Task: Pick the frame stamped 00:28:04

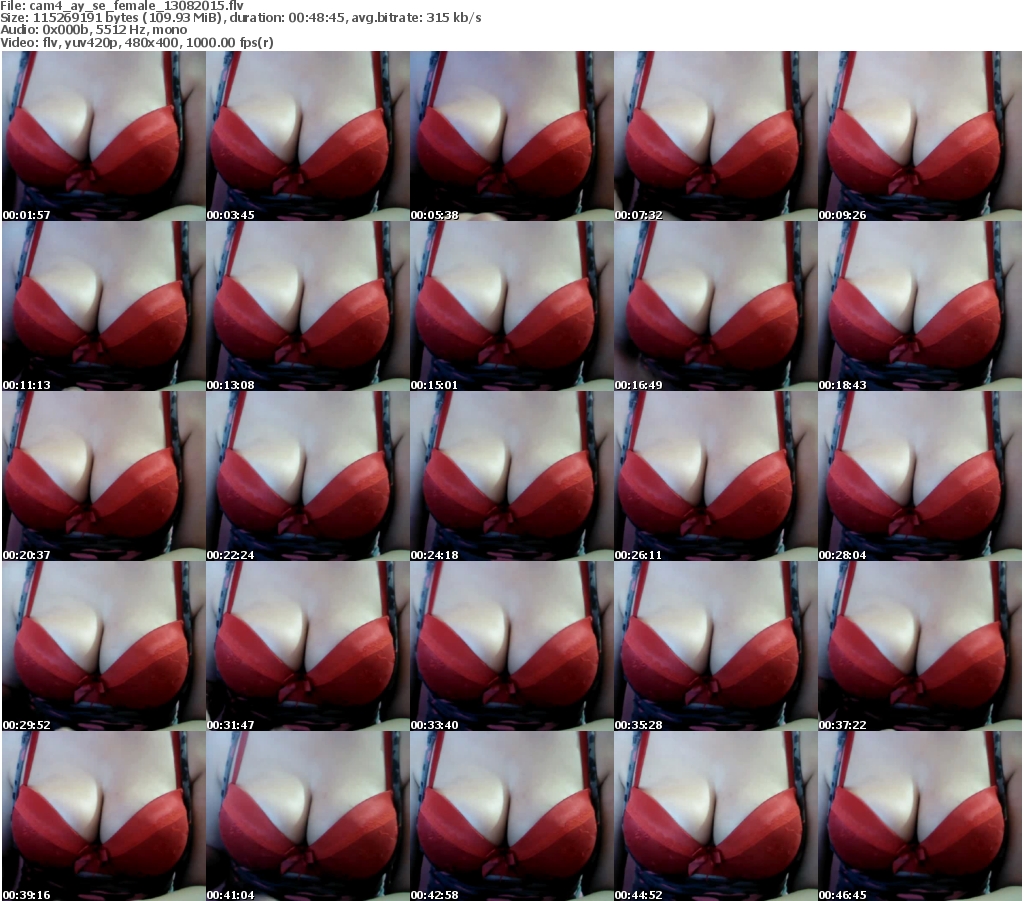Action: pyautogui.click(x=920, y=476)
